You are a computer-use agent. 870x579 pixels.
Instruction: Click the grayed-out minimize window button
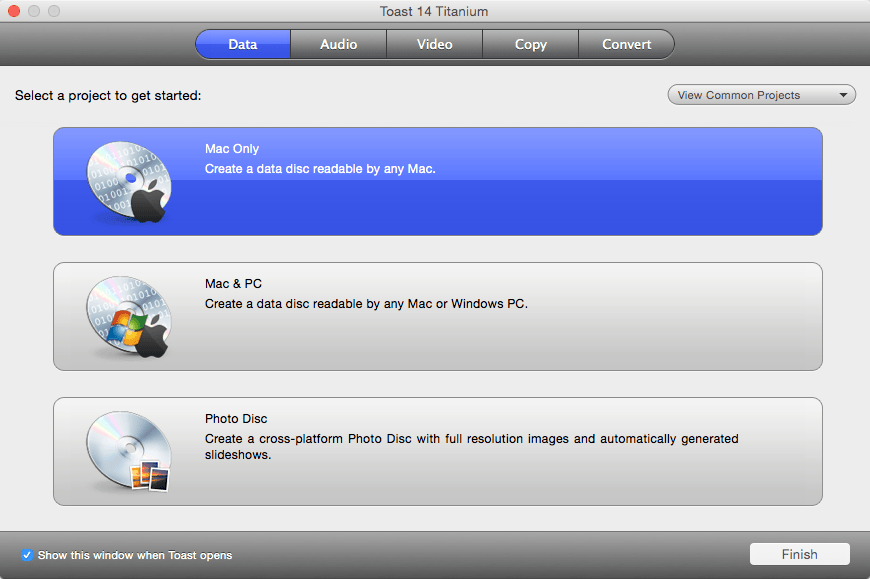34,11
